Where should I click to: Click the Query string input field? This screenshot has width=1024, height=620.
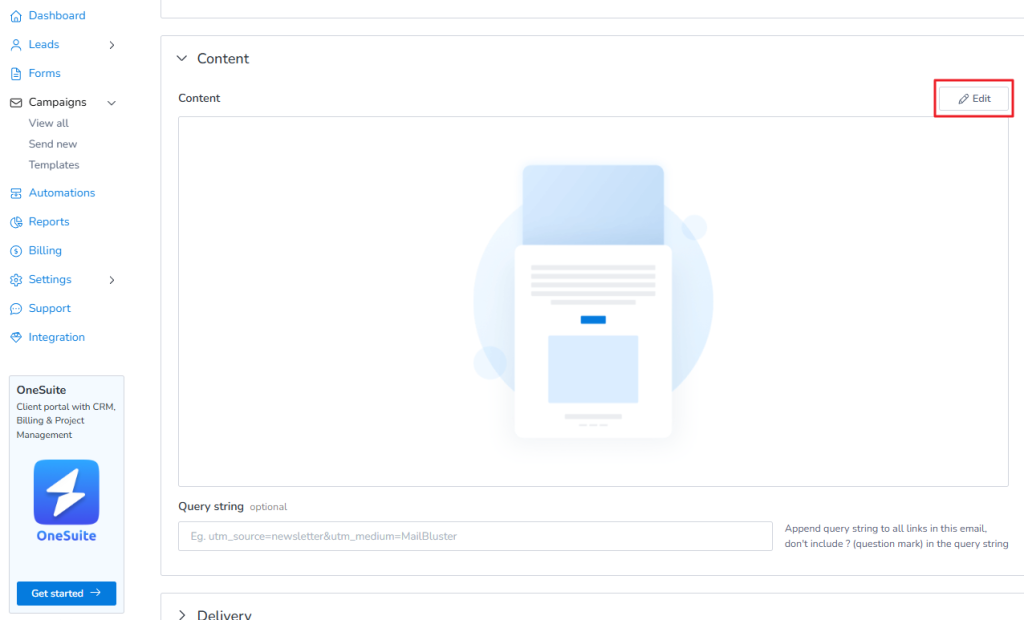[475, 536]
